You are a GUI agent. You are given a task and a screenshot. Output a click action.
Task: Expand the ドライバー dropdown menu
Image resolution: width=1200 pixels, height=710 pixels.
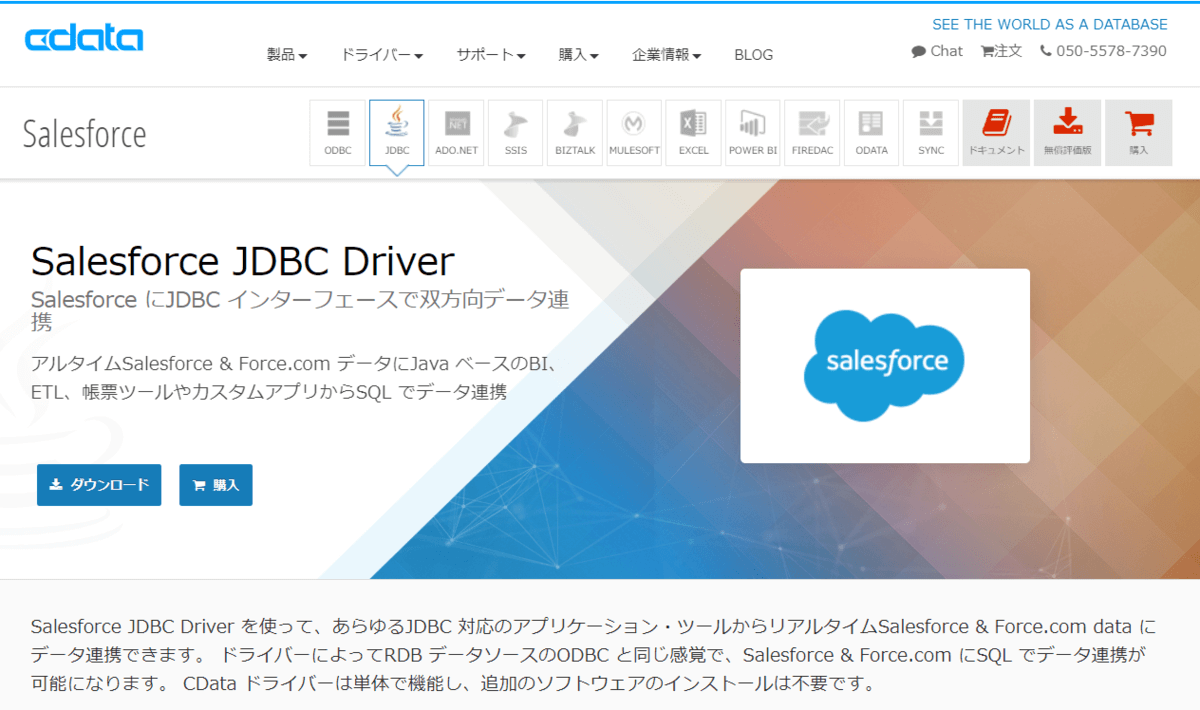click(x=382, y=56)
